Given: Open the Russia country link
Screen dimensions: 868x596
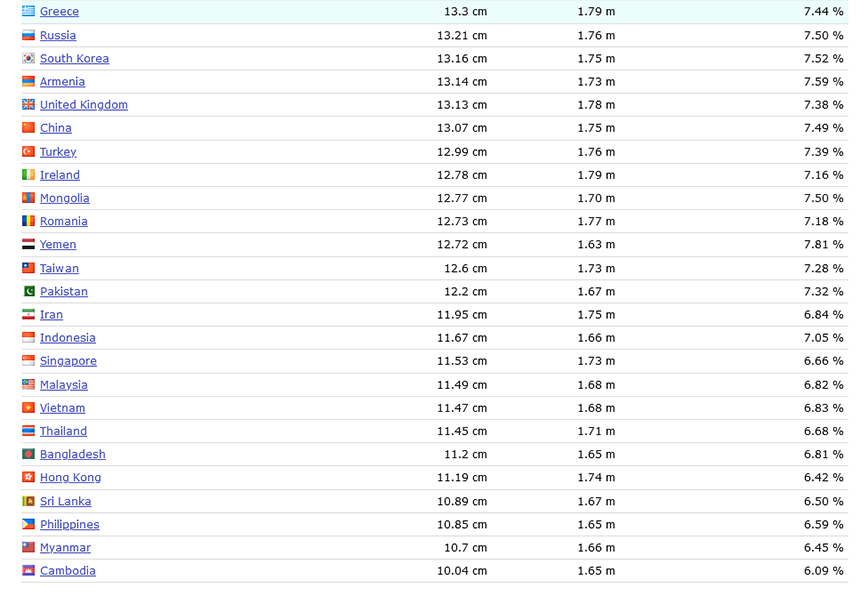Looking at the screenshot, I should [58, 35].
